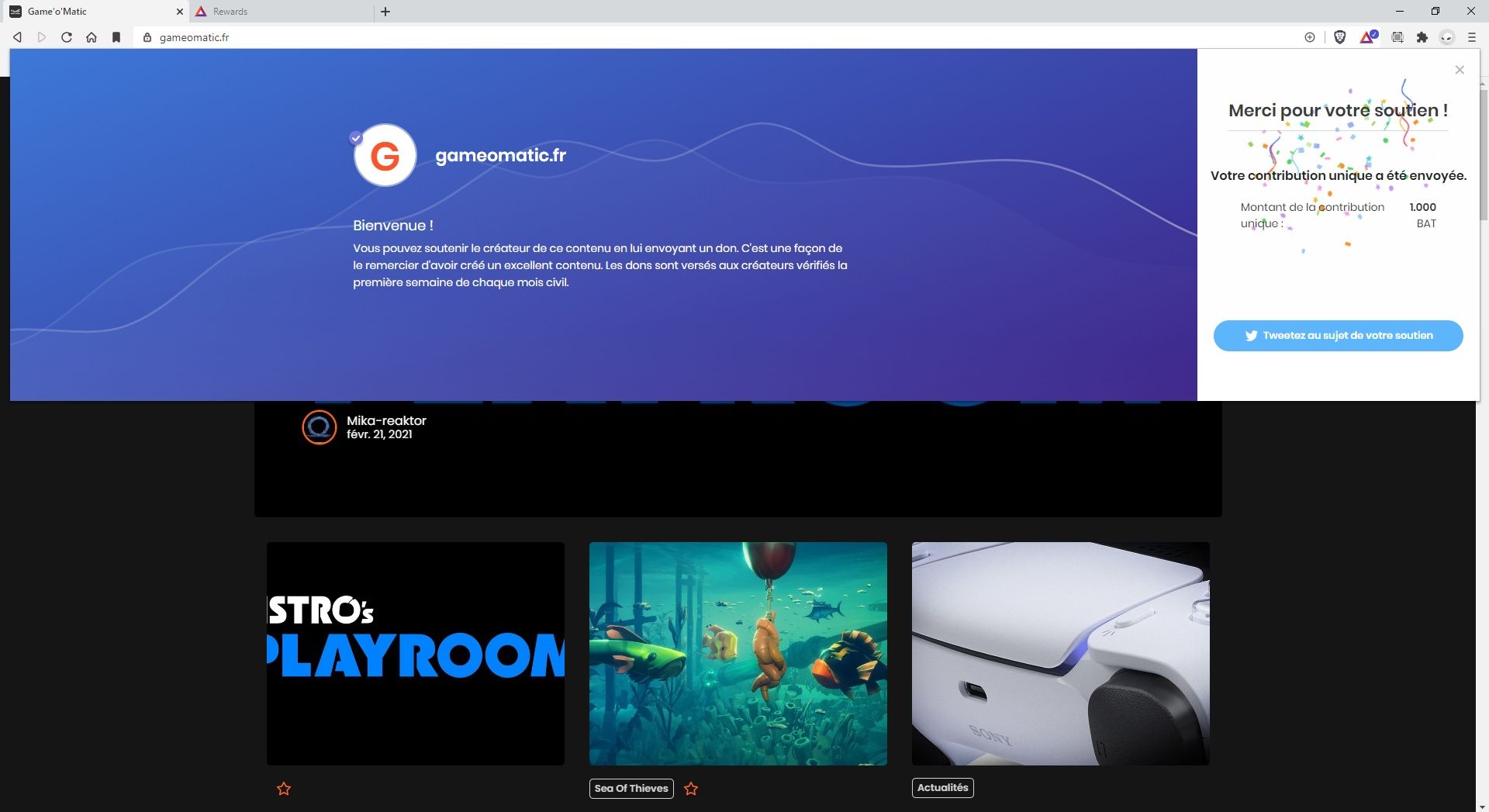Click the Actualités tag
Image resolution: width=1489 pixels, height=812 pixels.
(x=943, y=788)
